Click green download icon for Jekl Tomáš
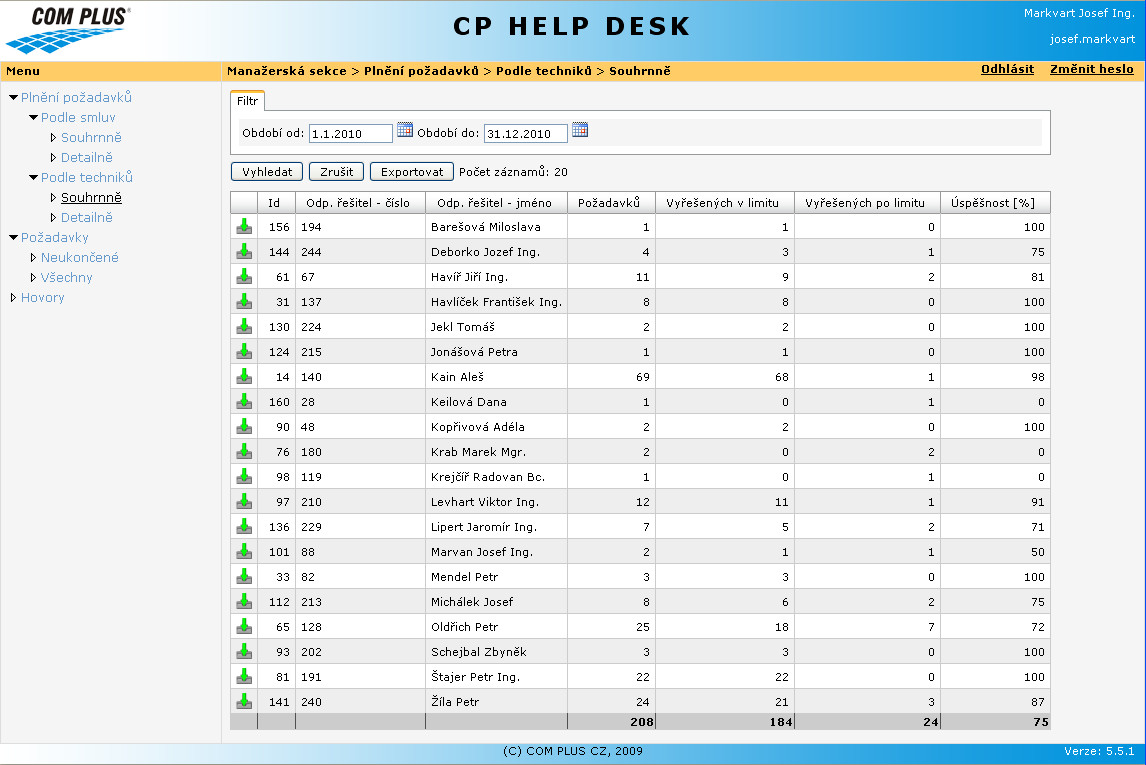This screenshot has width=1146, height=765. (244, 326)
